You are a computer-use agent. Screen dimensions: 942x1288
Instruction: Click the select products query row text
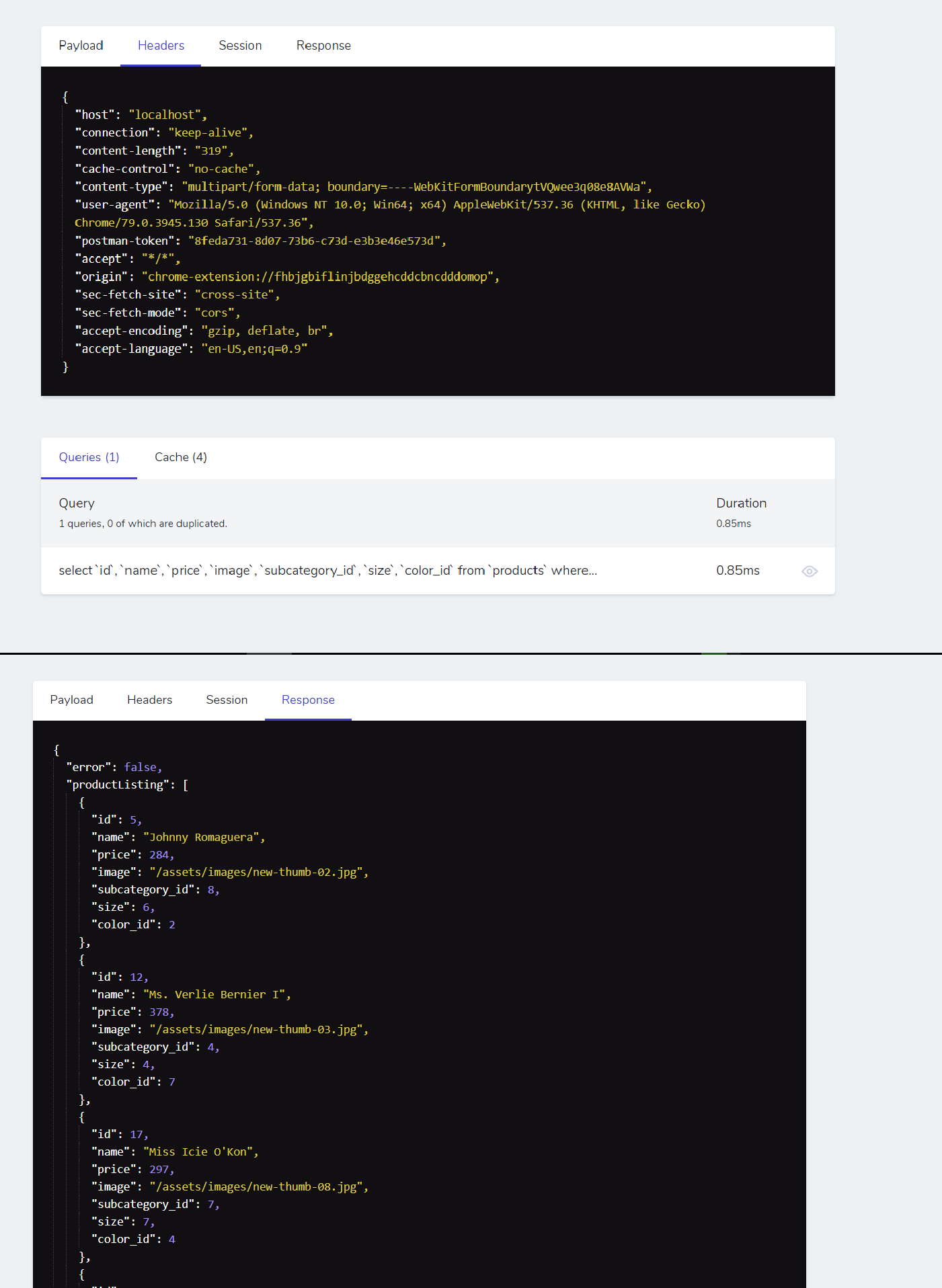click(328, 571)
